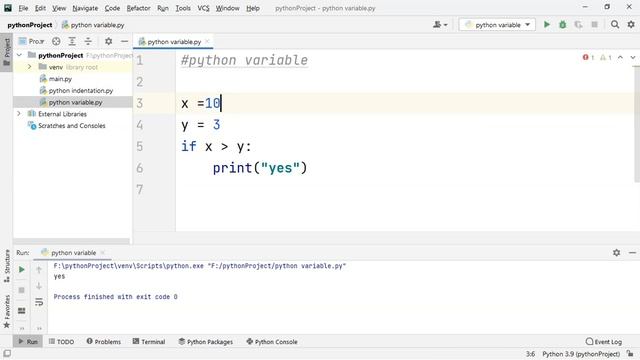Run the python variable configuration
The height and width of the screenshot is (360, 640).
click(547, 25)
